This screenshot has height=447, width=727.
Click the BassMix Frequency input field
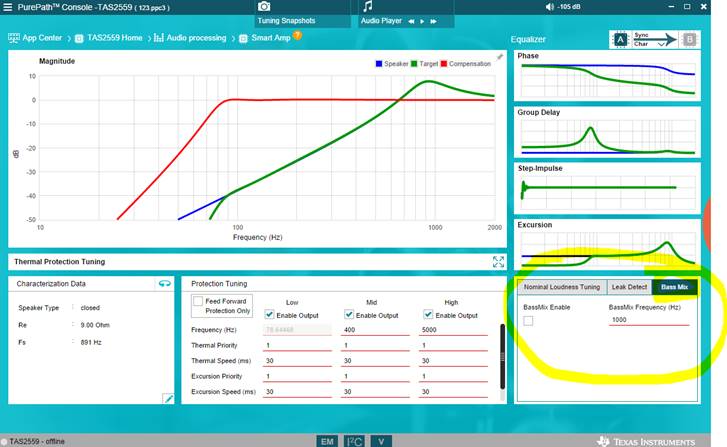pyautogui.click(x=649, y=320)
